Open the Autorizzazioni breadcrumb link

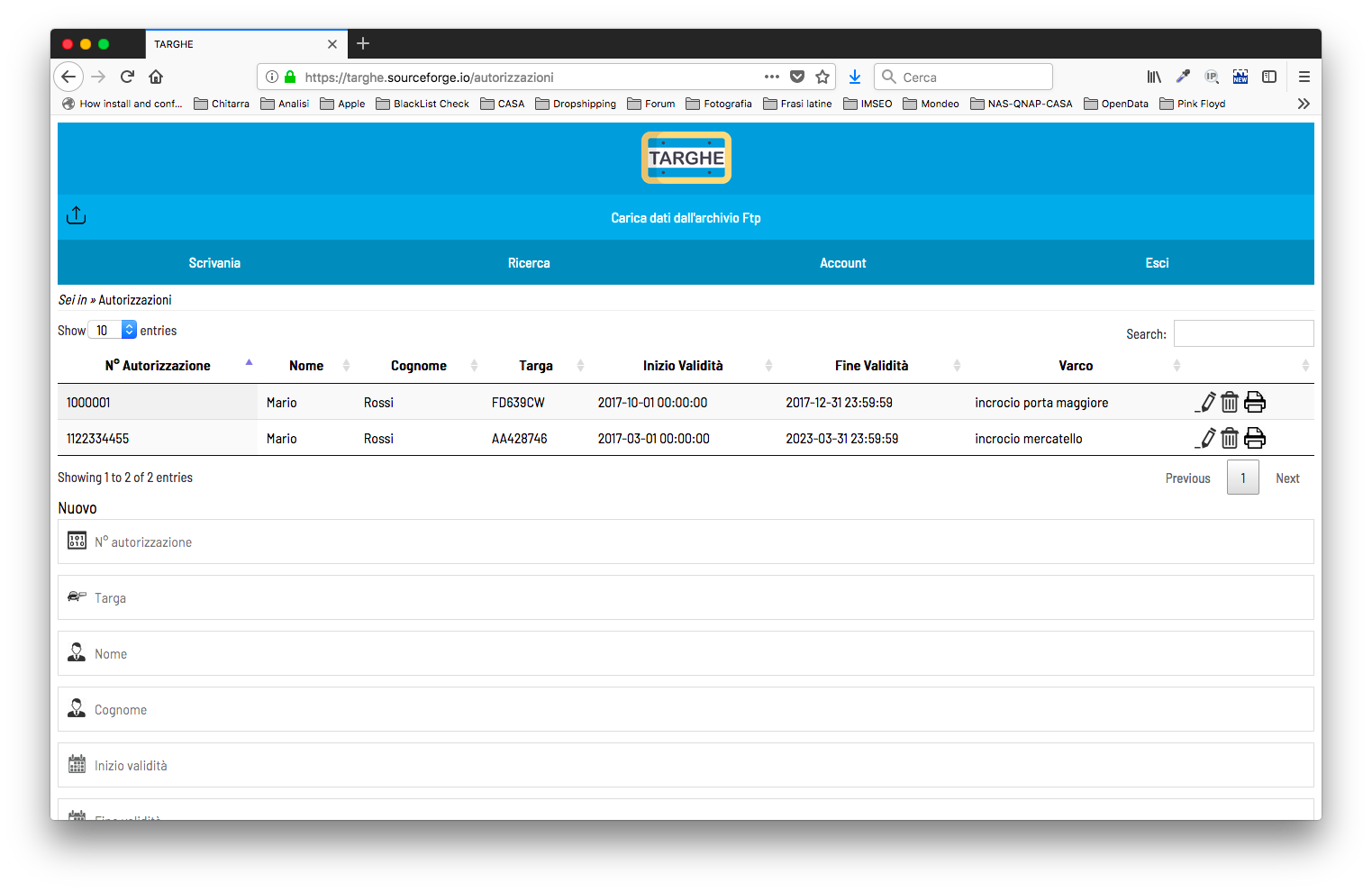point(135,299)
